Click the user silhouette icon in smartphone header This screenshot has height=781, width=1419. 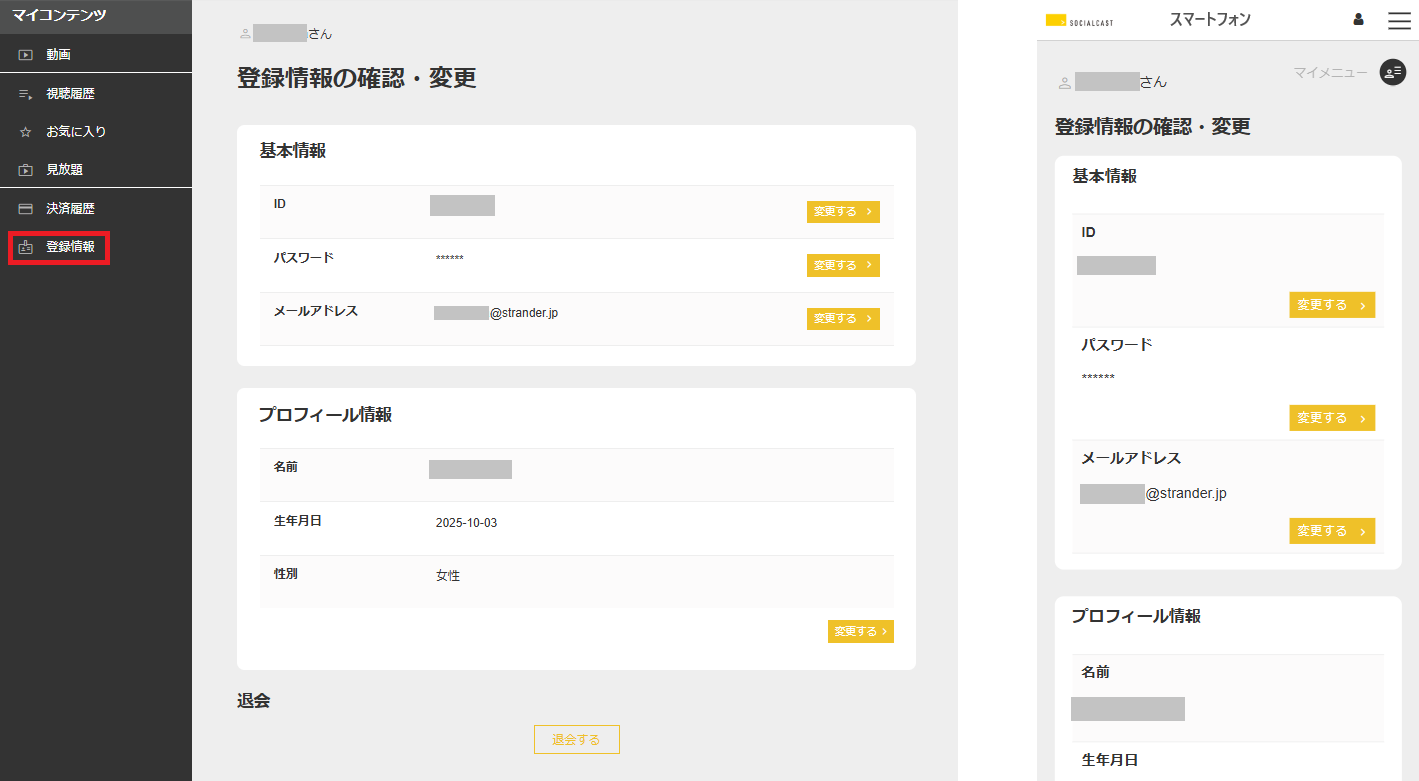tap(1358, 19)
